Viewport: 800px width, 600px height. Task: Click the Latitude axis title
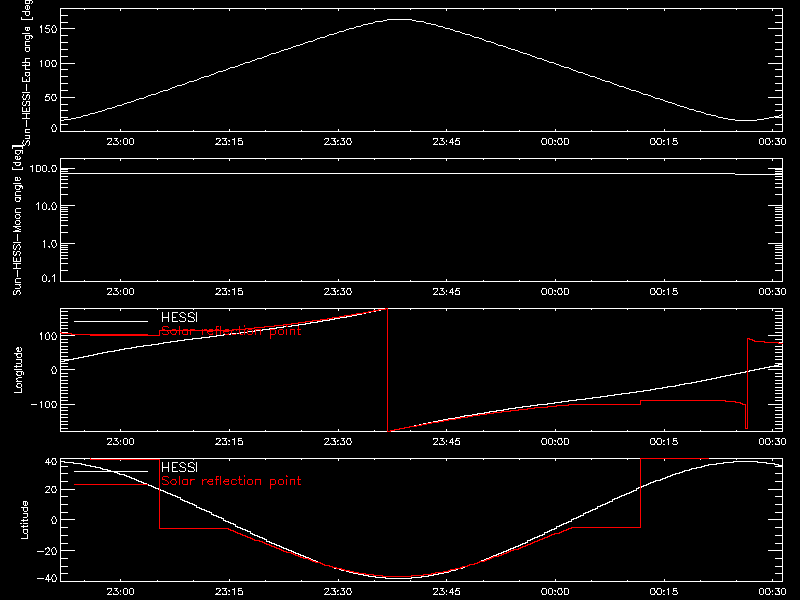[x=24, y=520]
